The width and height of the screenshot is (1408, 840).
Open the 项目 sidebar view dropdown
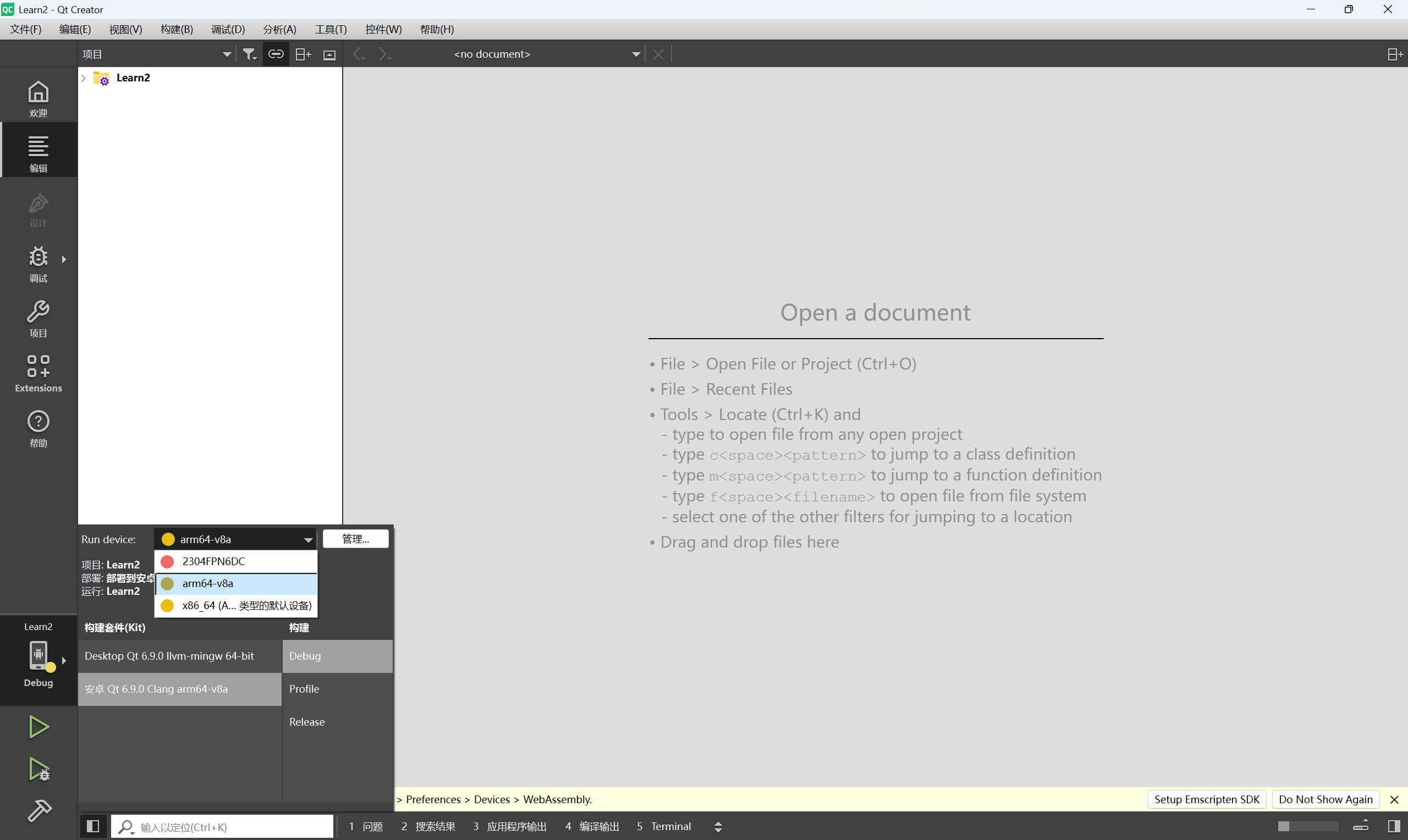pos(156,54)
